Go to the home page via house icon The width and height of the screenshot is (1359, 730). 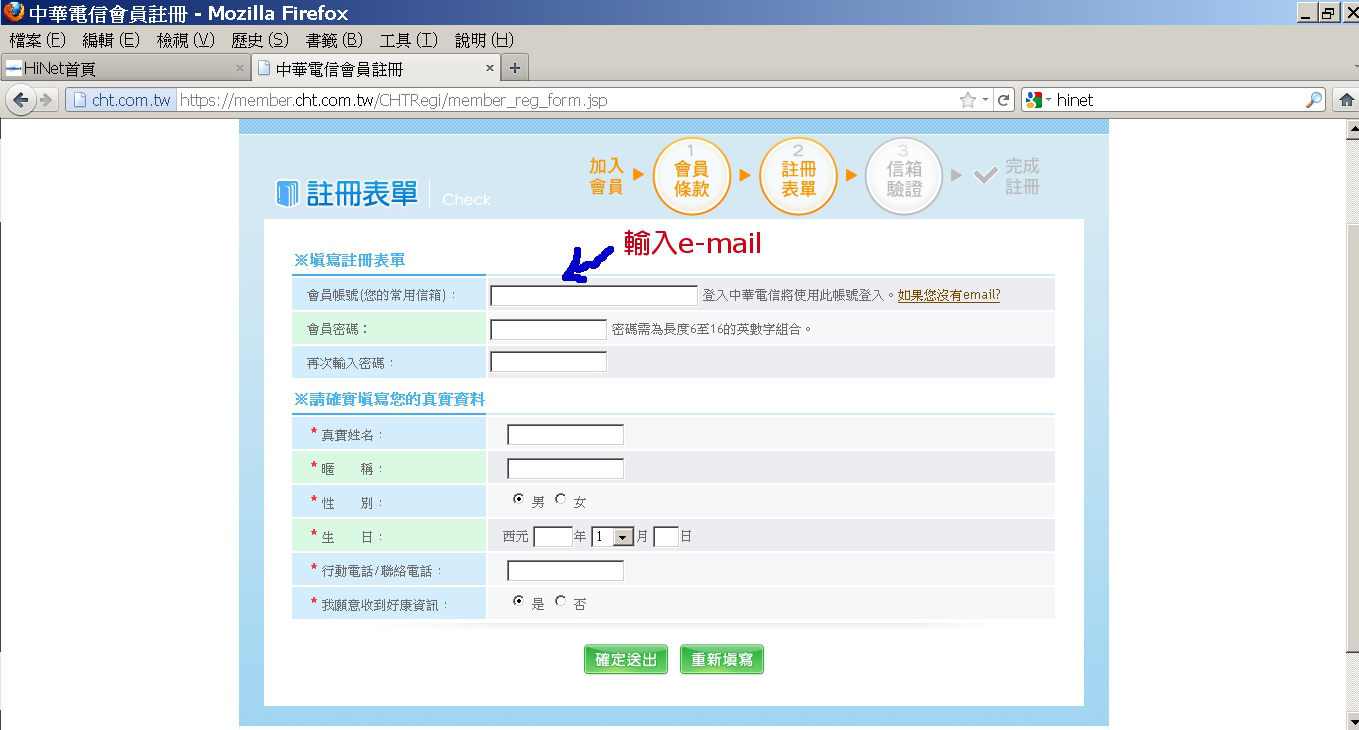point(1346,100)
